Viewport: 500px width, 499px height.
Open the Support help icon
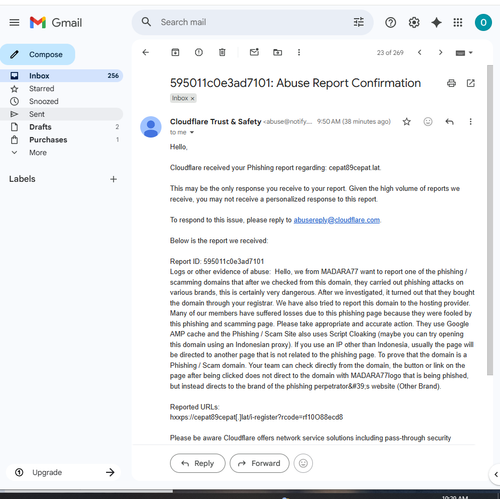[390, 23]
